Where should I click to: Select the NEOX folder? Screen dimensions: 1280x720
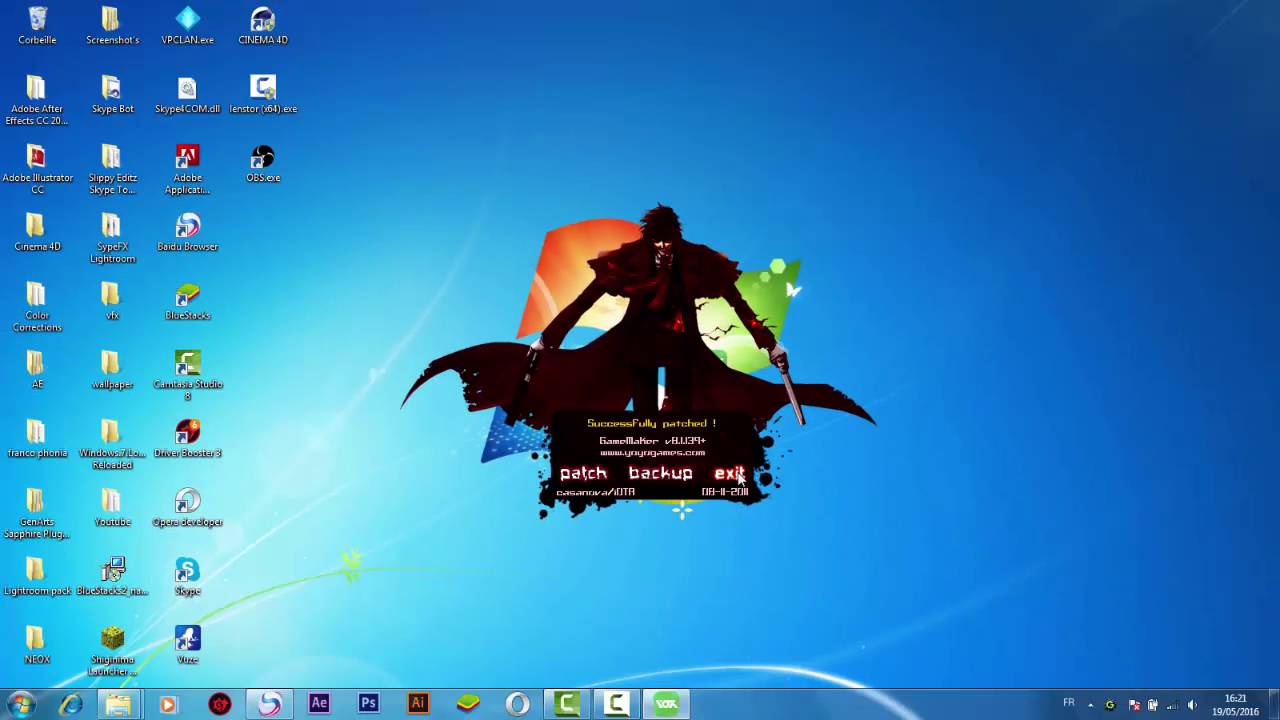[x=37, y=645]
